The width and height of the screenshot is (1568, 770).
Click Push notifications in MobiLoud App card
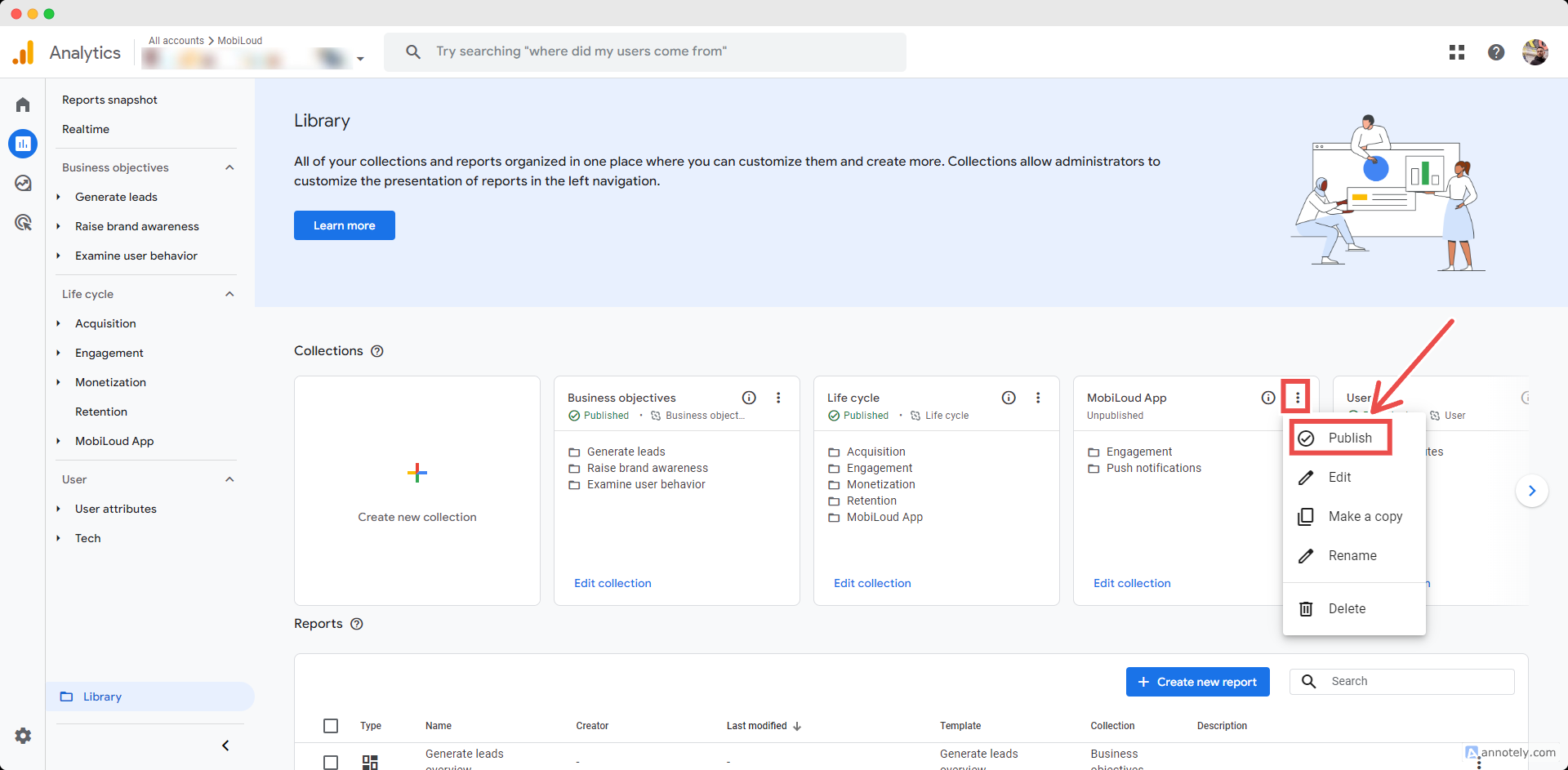click(x=1154, y=468)
